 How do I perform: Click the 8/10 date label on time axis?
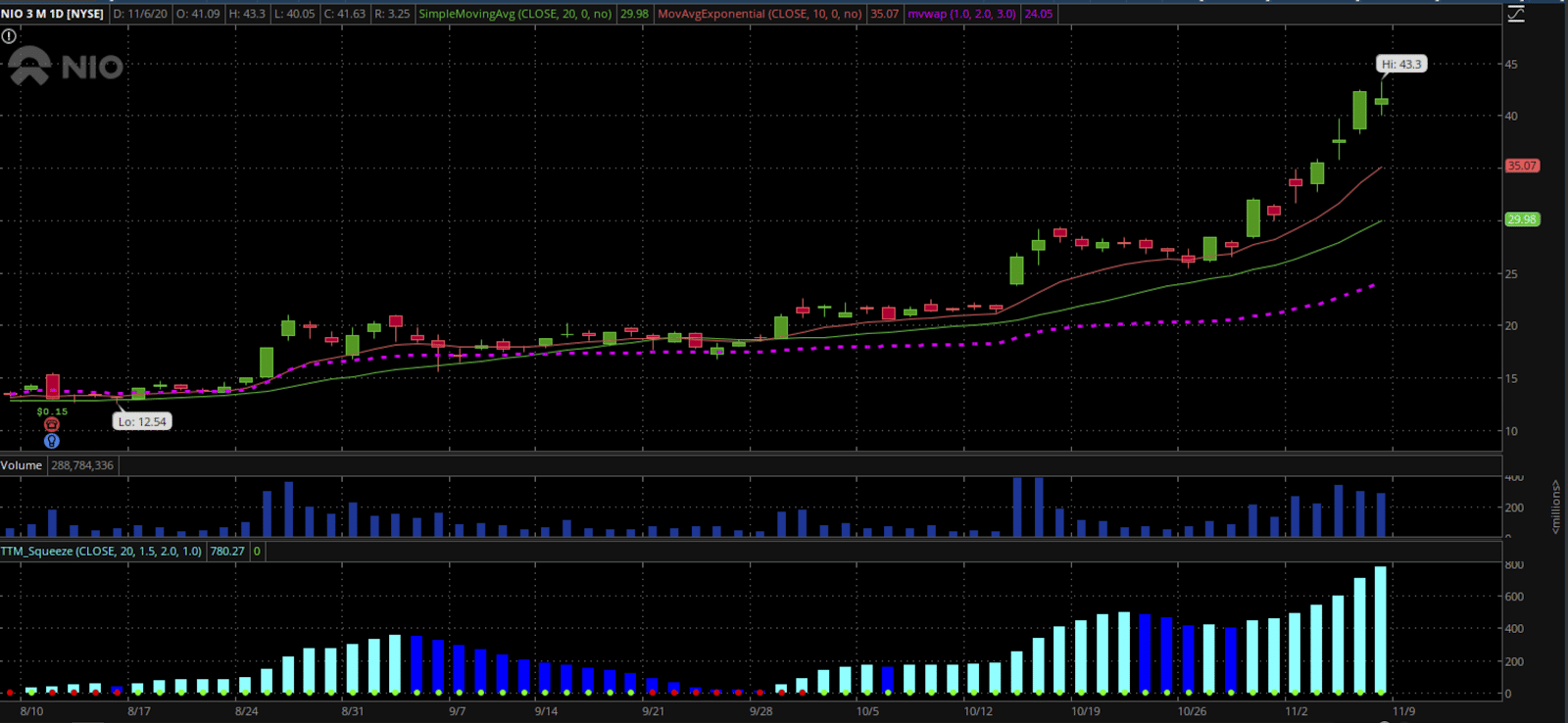point(31,711)
